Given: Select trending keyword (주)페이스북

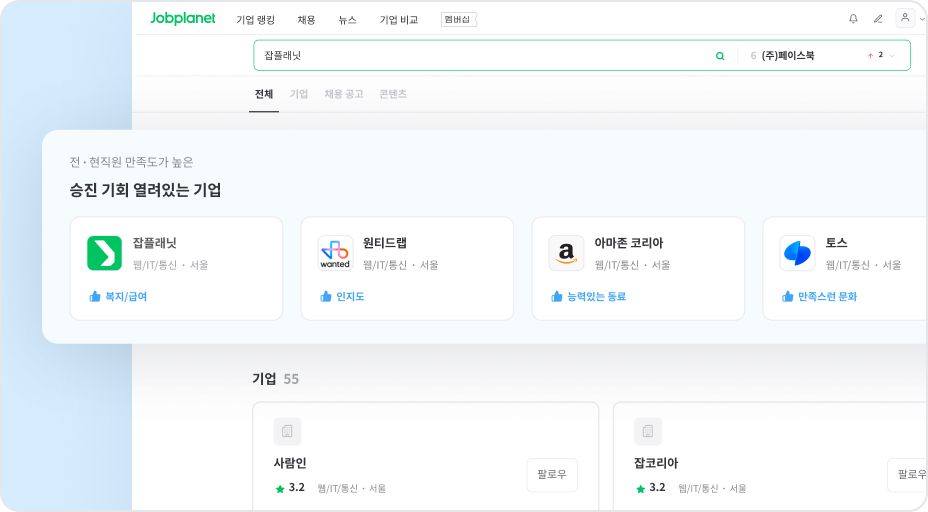Looking at the screenshot, I should coord(788,56).
